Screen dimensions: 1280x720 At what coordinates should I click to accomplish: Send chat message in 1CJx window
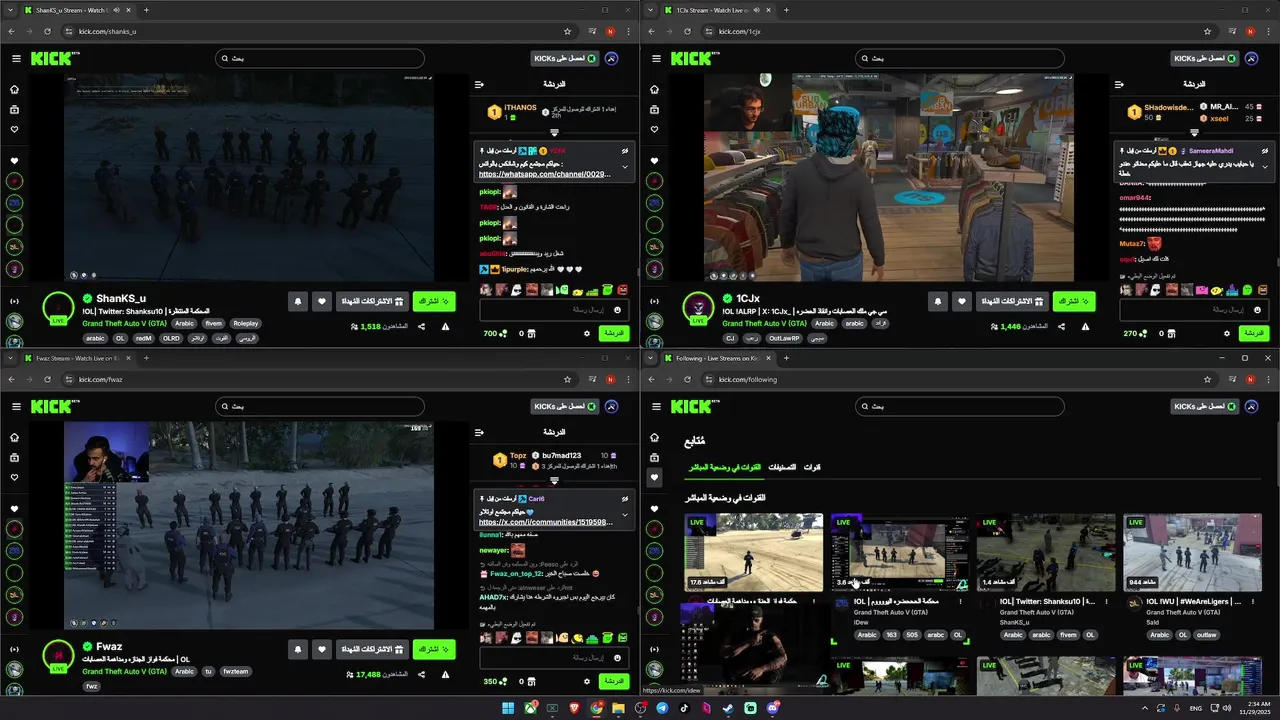click(1254, 333)
